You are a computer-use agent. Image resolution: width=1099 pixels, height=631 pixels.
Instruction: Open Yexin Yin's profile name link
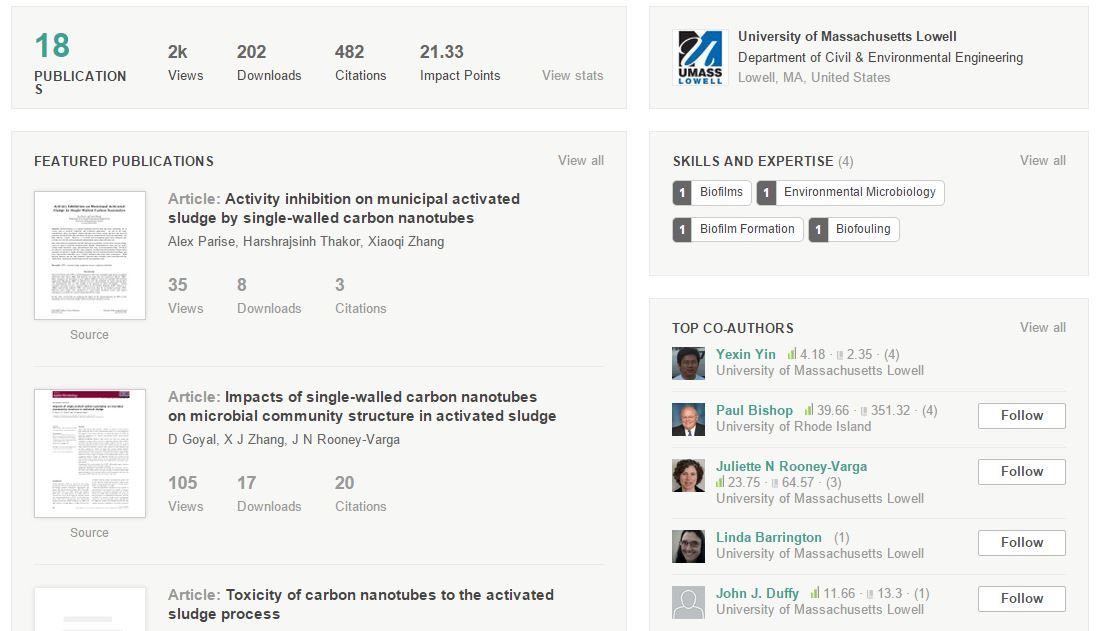click(746, 354)
